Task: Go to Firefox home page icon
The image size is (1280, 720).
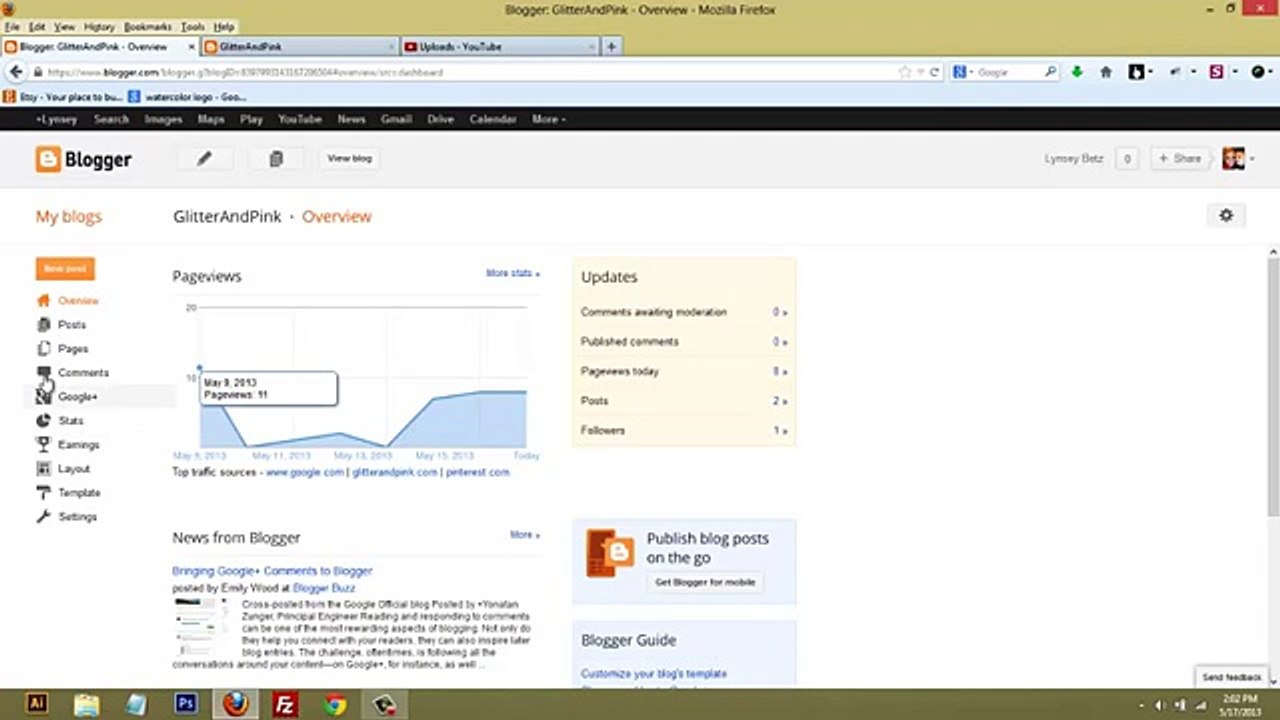Action: click(x=1106, y=72)
